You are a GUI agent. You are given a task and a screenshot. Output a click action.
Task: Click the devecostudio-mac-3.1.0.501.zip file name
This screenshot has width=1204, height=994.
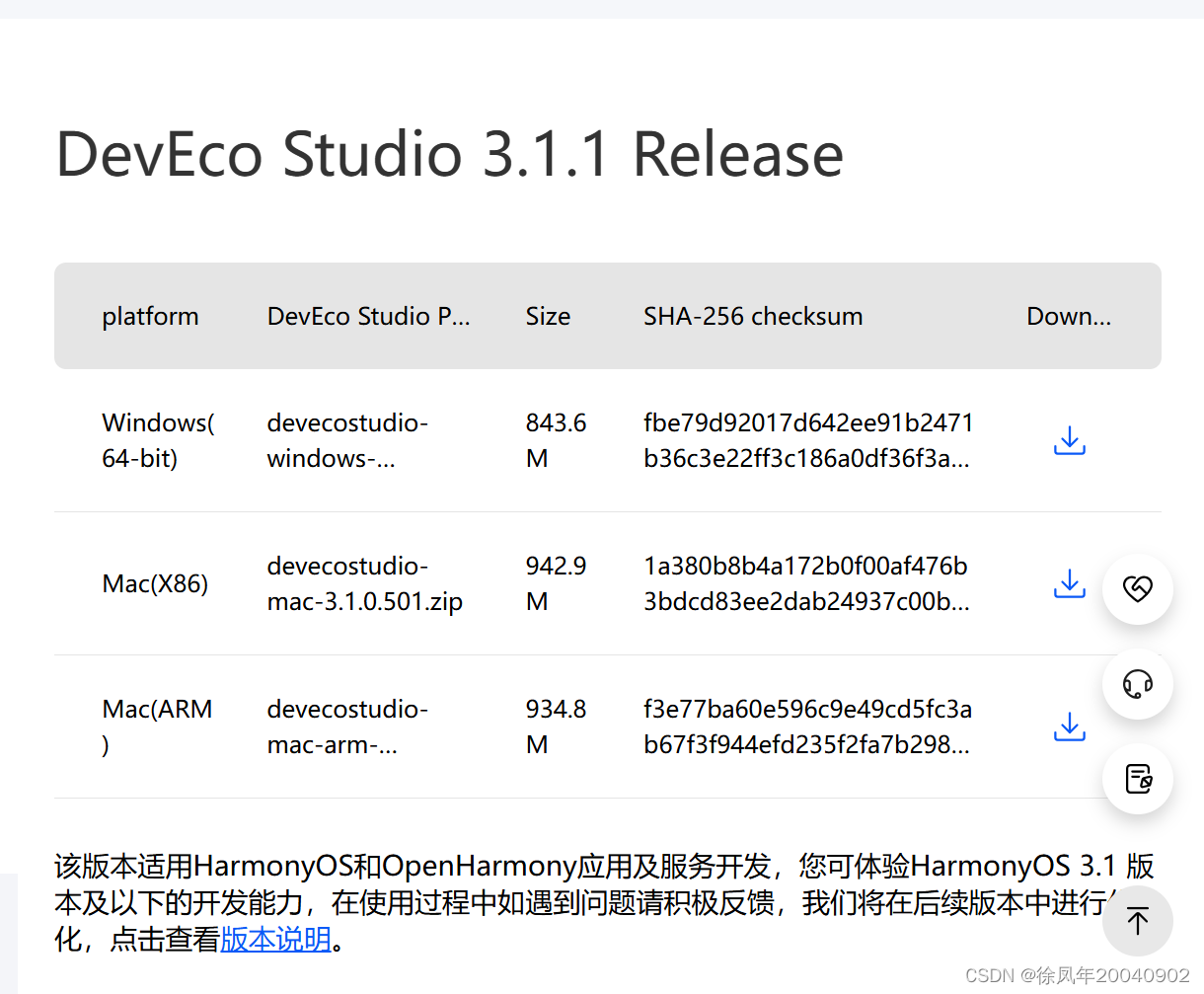pos(364,583)
